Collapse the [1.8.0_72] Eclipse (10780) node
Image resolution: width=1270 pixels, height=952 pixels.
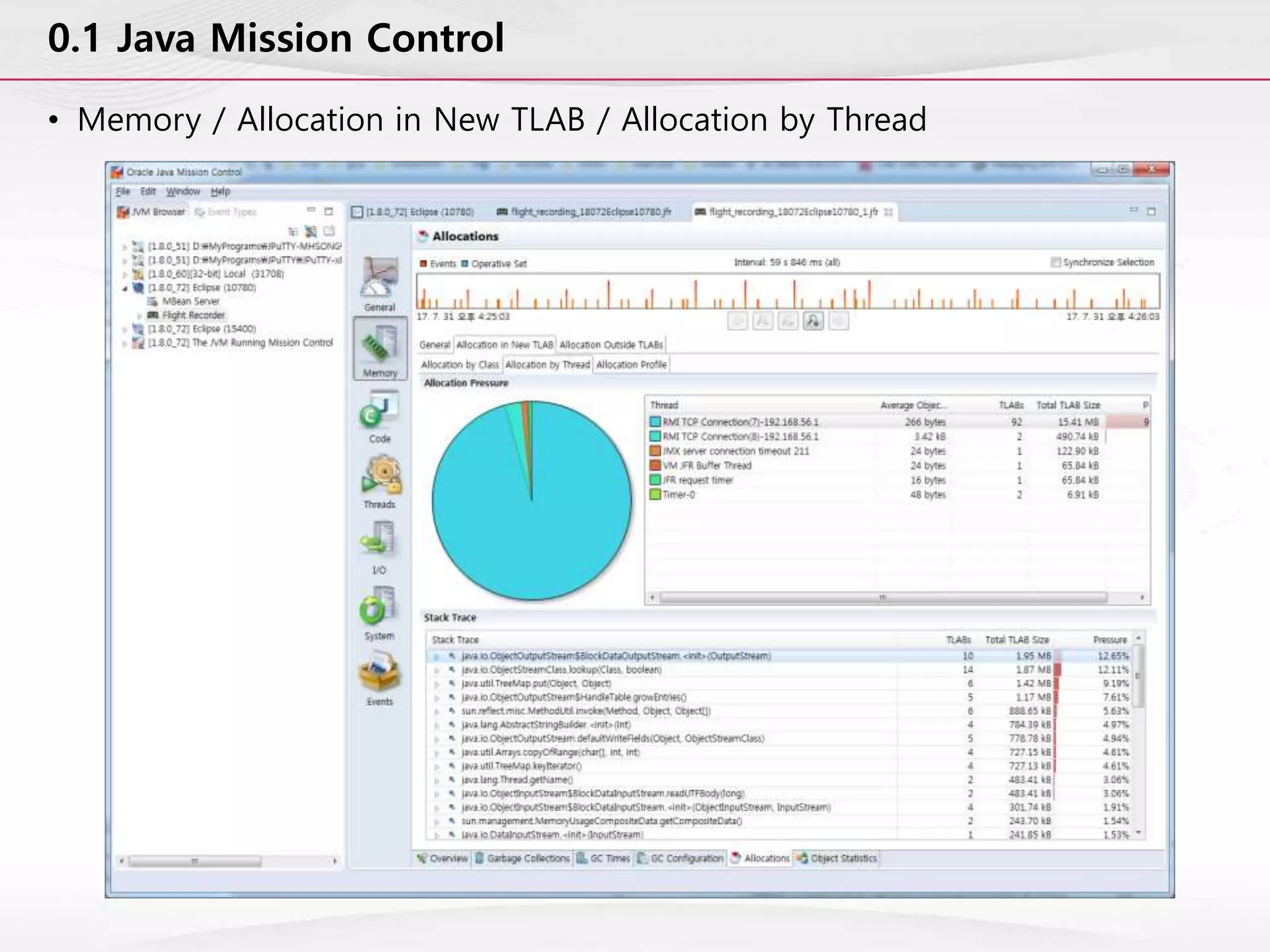(125, 288)
